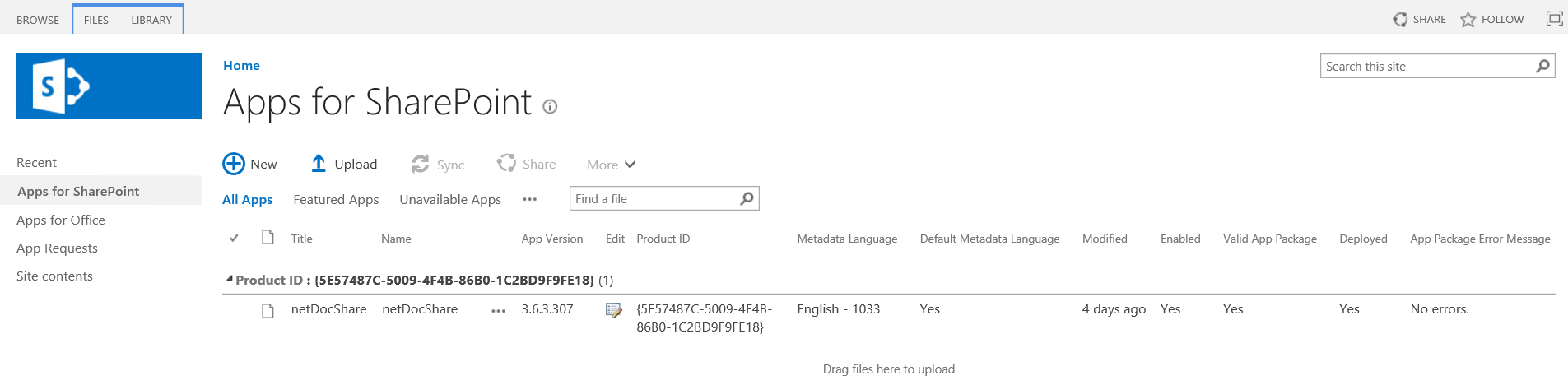
Task: Click the Share circle icon in toolbar
Action: pos(506,163)
